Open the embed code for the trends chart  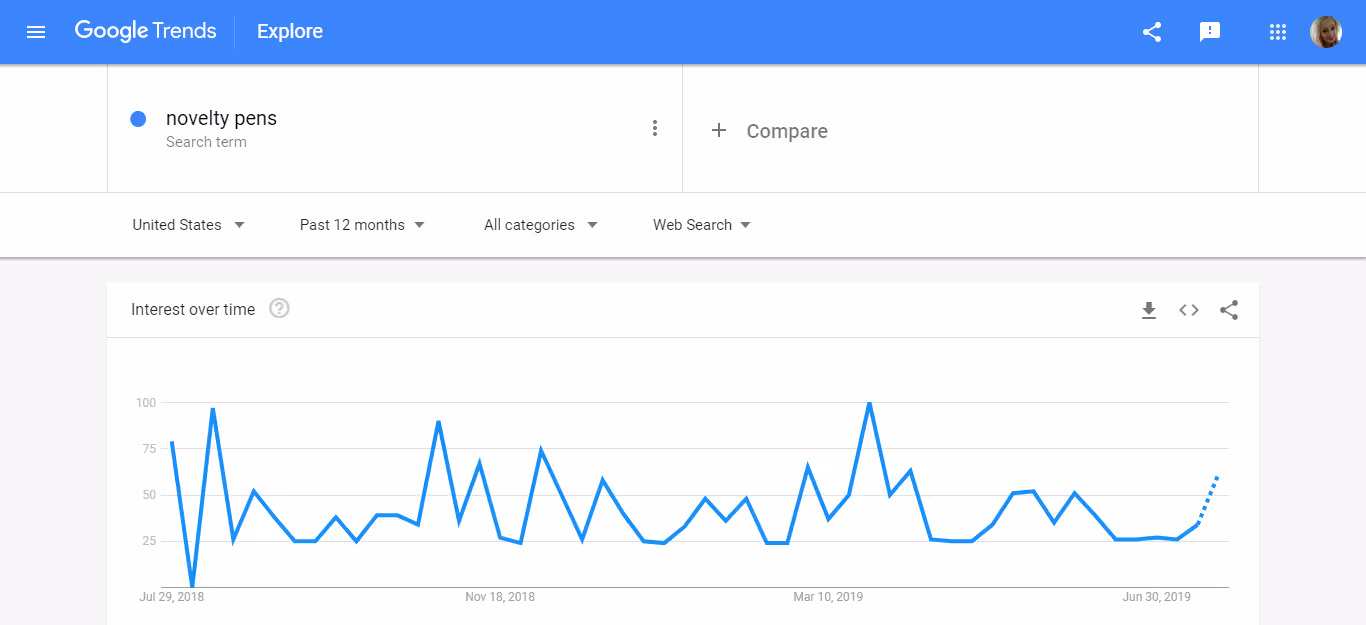click(x=1188, y=310)
